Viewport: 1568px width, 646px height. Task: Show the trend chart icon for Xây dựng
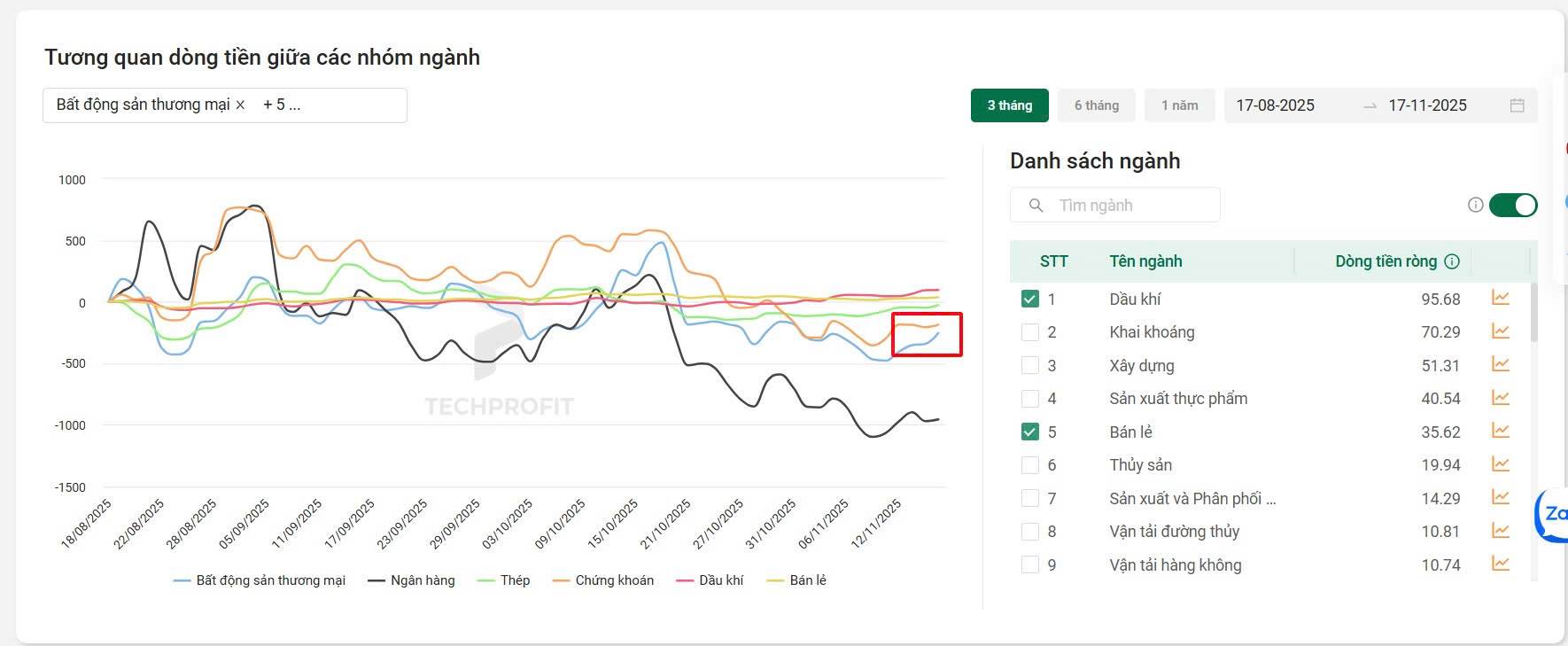pyautogui.click(x=1500, y=365)
